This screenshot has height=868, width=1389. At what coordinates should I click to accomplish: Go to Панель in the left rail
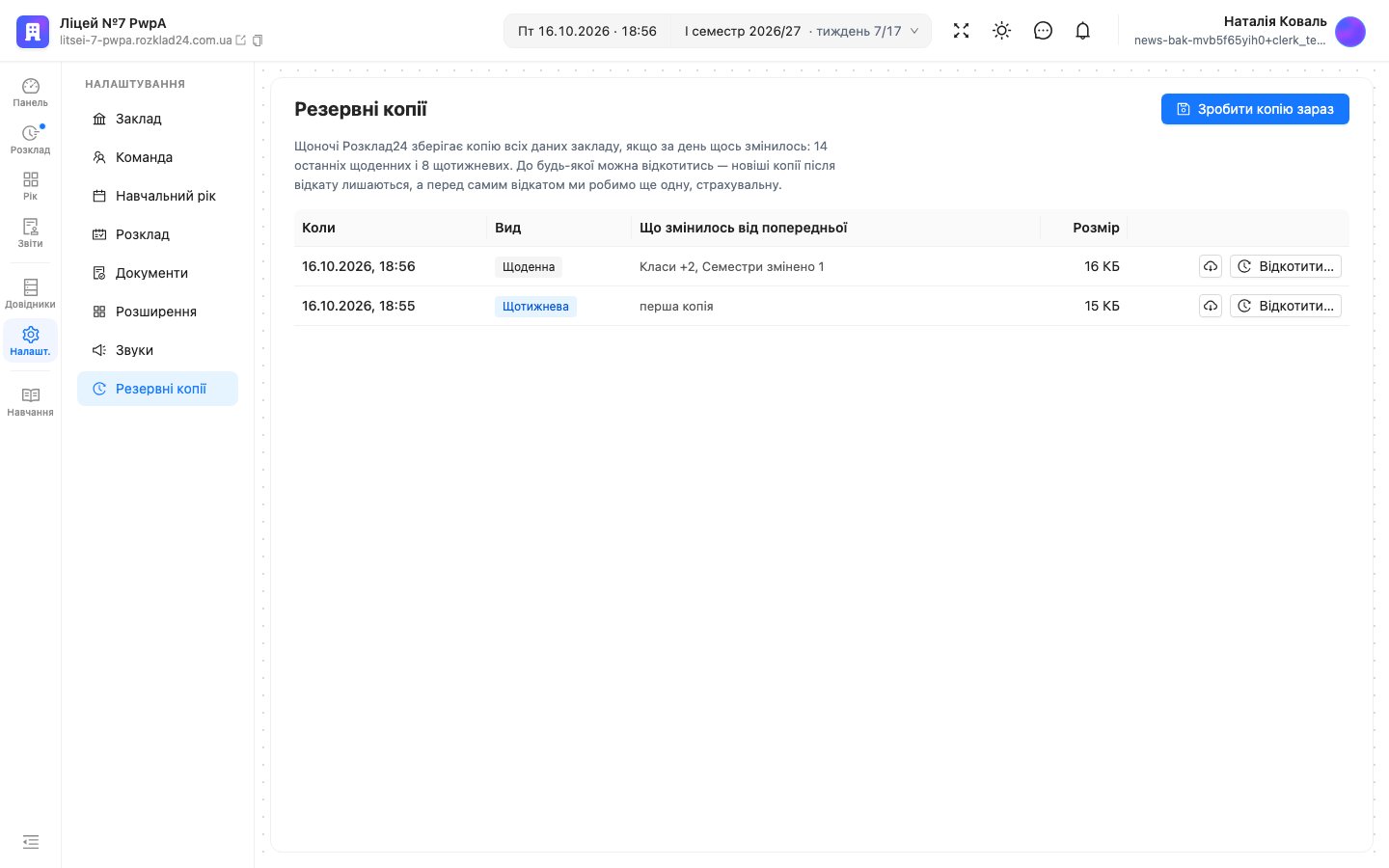tap(31, 93)
